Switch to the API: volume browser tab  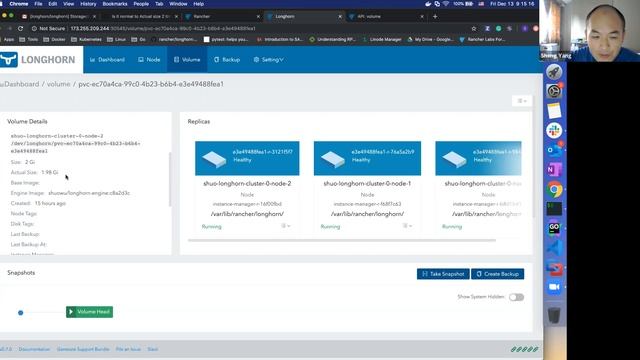(x=387, y=16)
